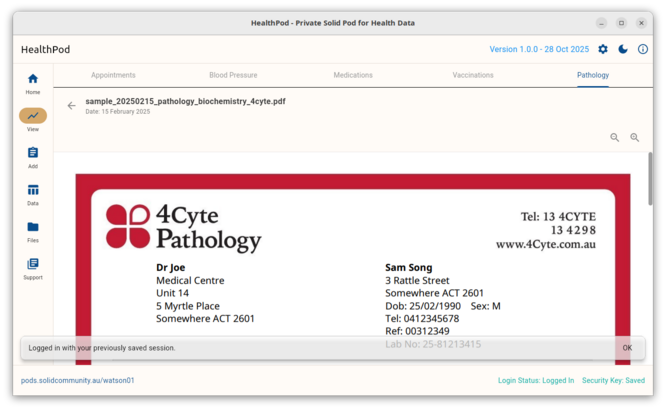Minimize the HealthPod window
This screenshot has height=410, width=666.
coord(601,23)
